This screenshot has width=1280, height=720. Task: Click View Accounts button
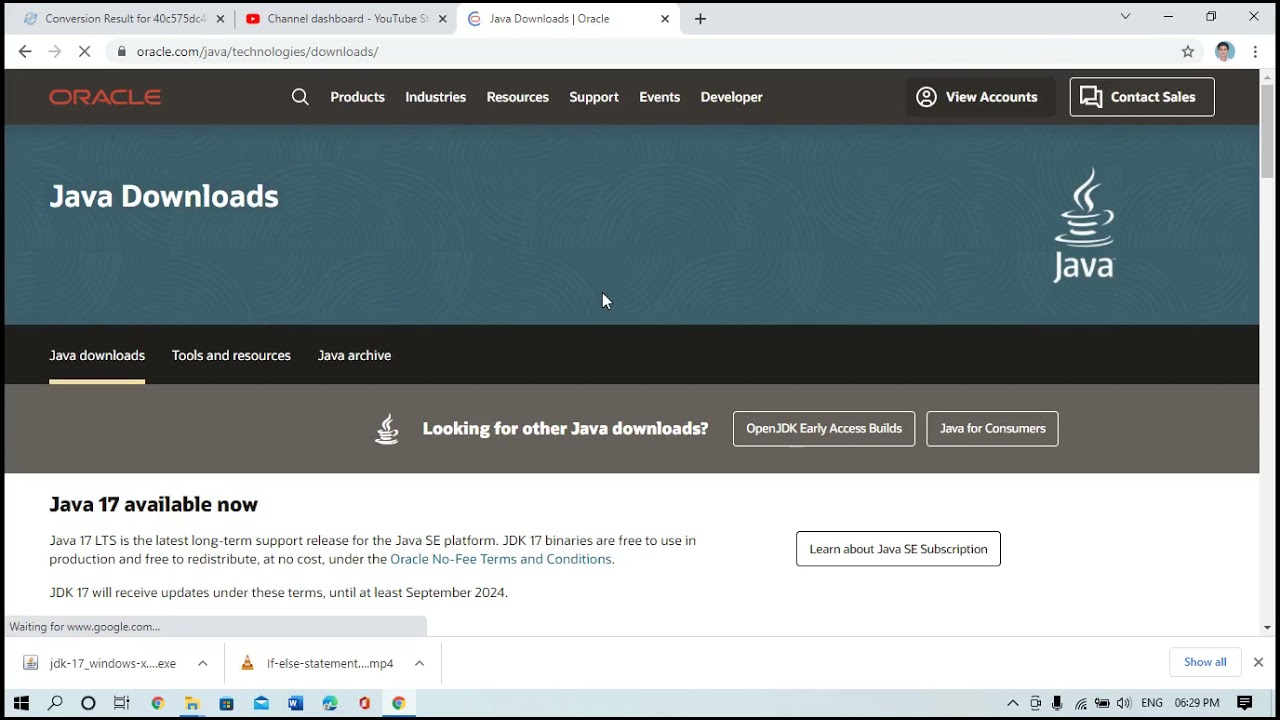[x=980, y=97]
